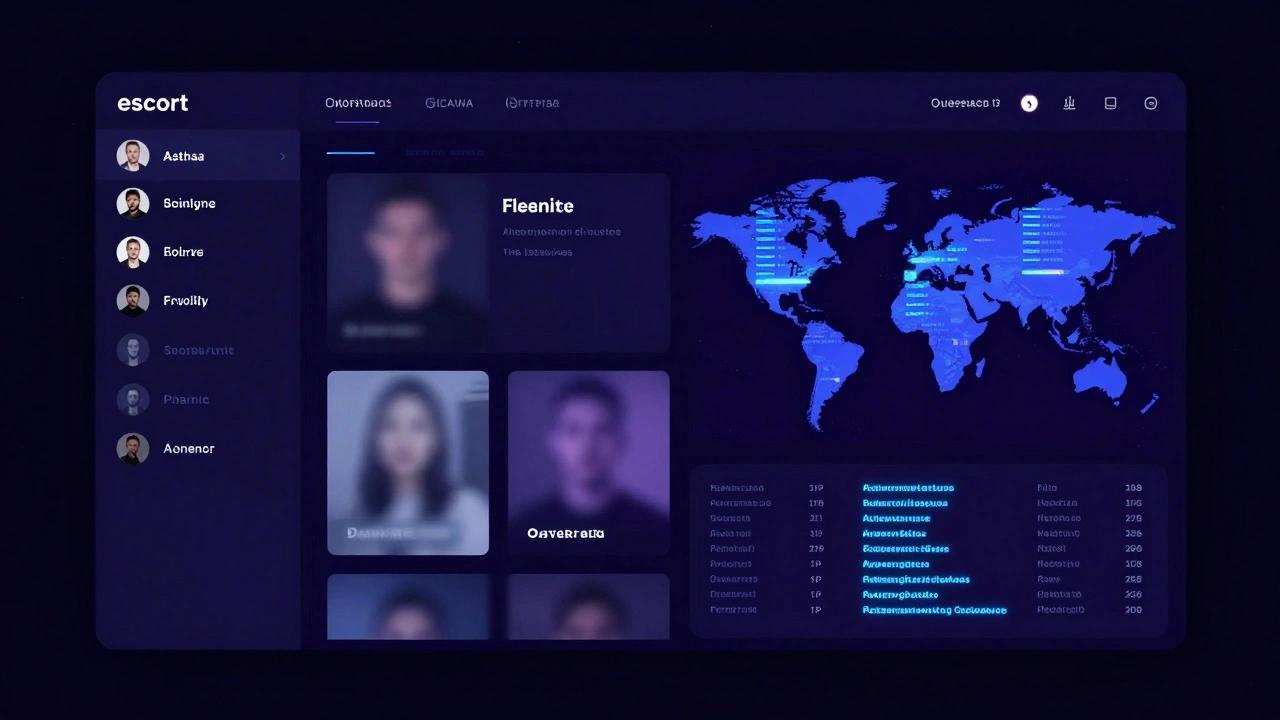
Task: Select the dimmed Pnarnic sidebar entry
Action: pos(186,399)
